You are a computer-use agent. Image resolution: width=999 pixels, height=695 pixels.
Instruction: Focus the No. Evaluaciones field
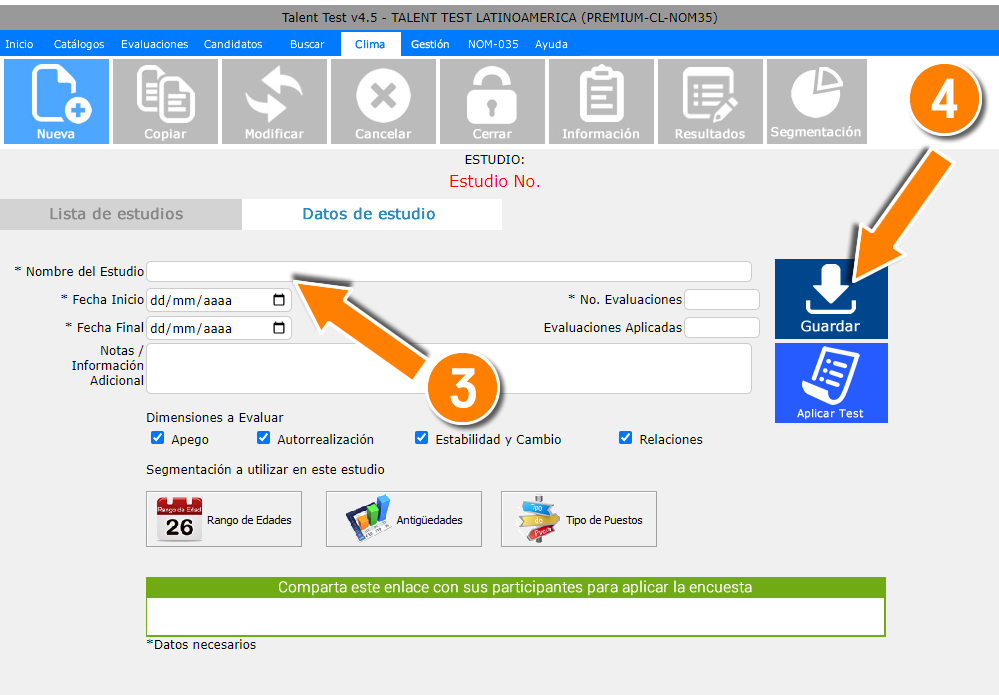pyautogui.click(x=722, y=299)
